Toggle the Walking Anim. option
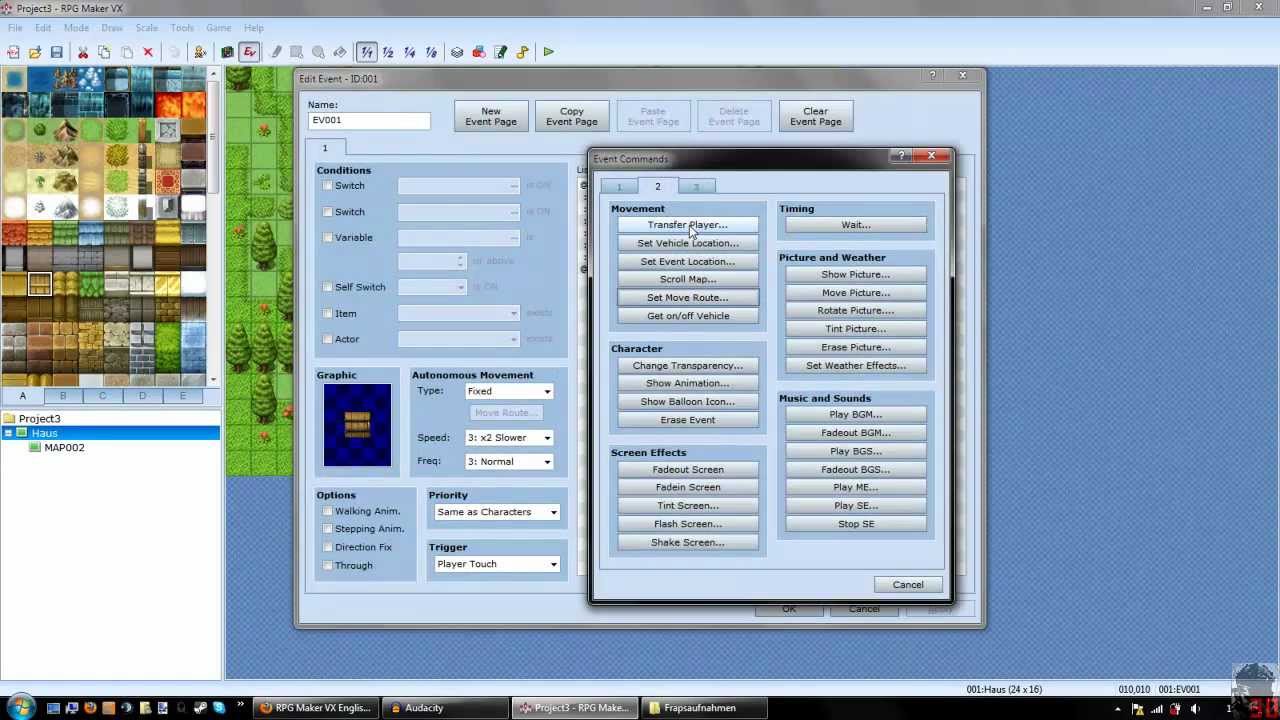The height and width of the screenshot is (720, 1280). [x=327, y=511]
